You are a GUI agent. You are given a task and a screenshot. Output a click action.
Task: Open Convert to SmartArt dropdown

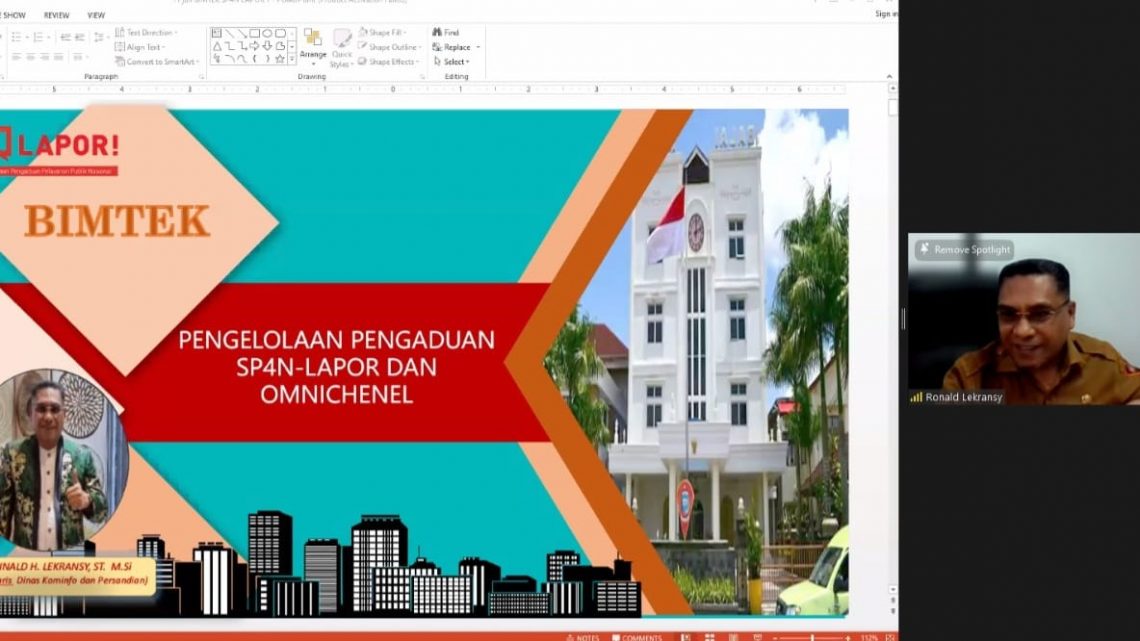[x=157, y=62]
